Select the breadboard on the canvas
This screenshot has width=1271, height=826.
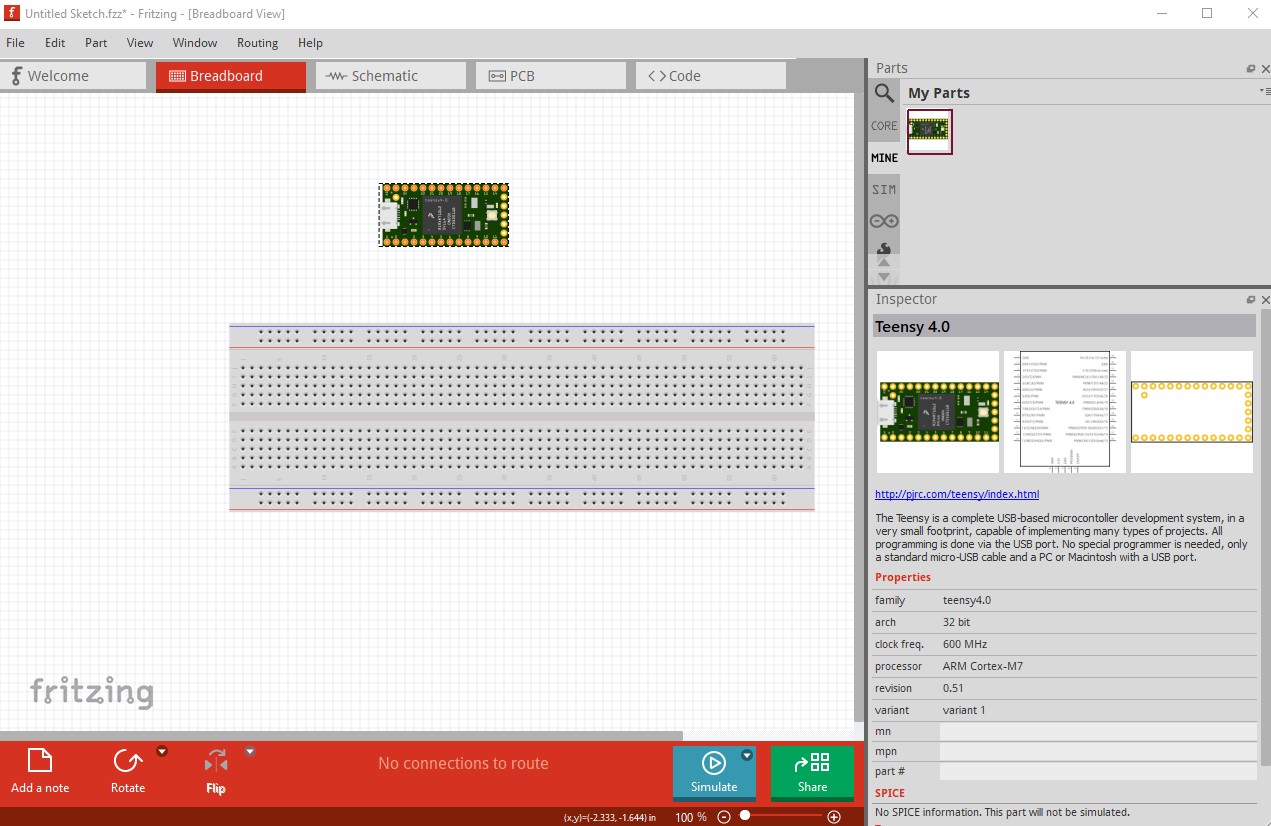tap(522, 417)
